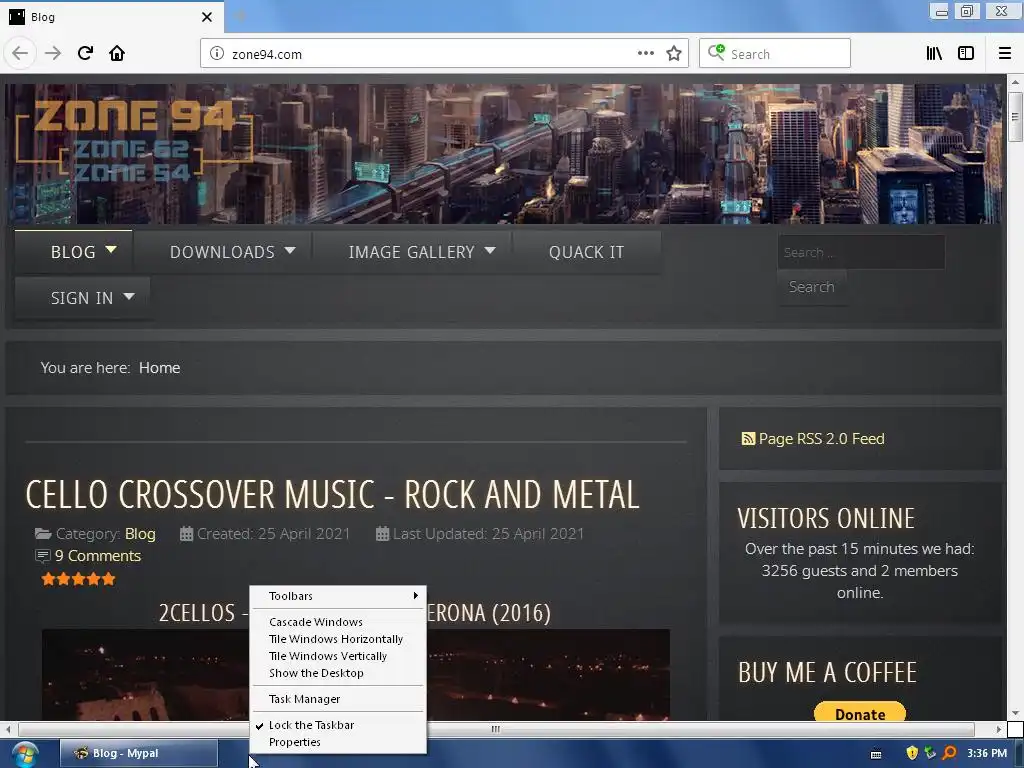View site information icon in address bar
This screenshot has width=1024, height=768.
coord(217,54)
